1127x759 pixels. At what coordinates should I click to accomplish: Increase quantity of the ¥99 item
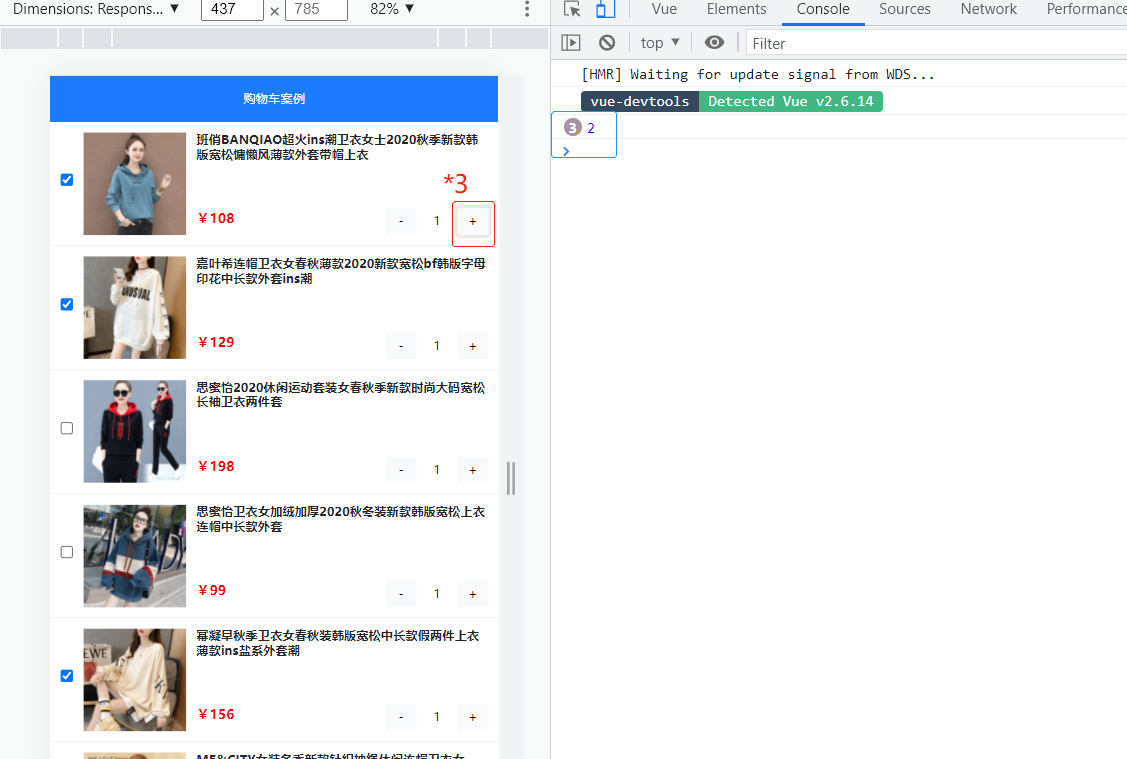[472, 594]
